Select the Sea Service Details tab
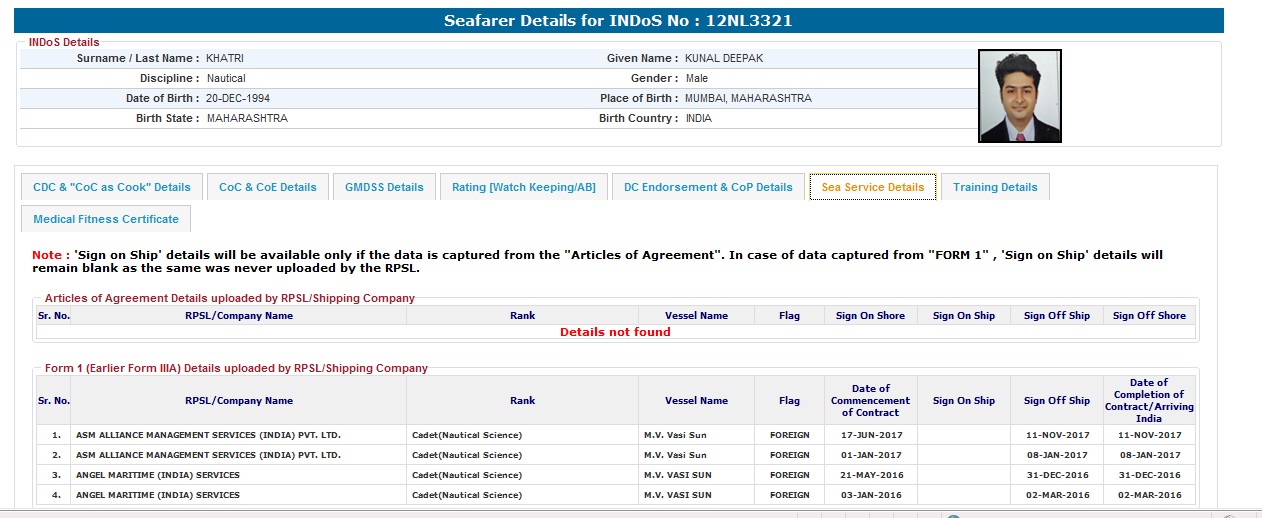This screenshot has height=518, width=1262. click(872, 187)
